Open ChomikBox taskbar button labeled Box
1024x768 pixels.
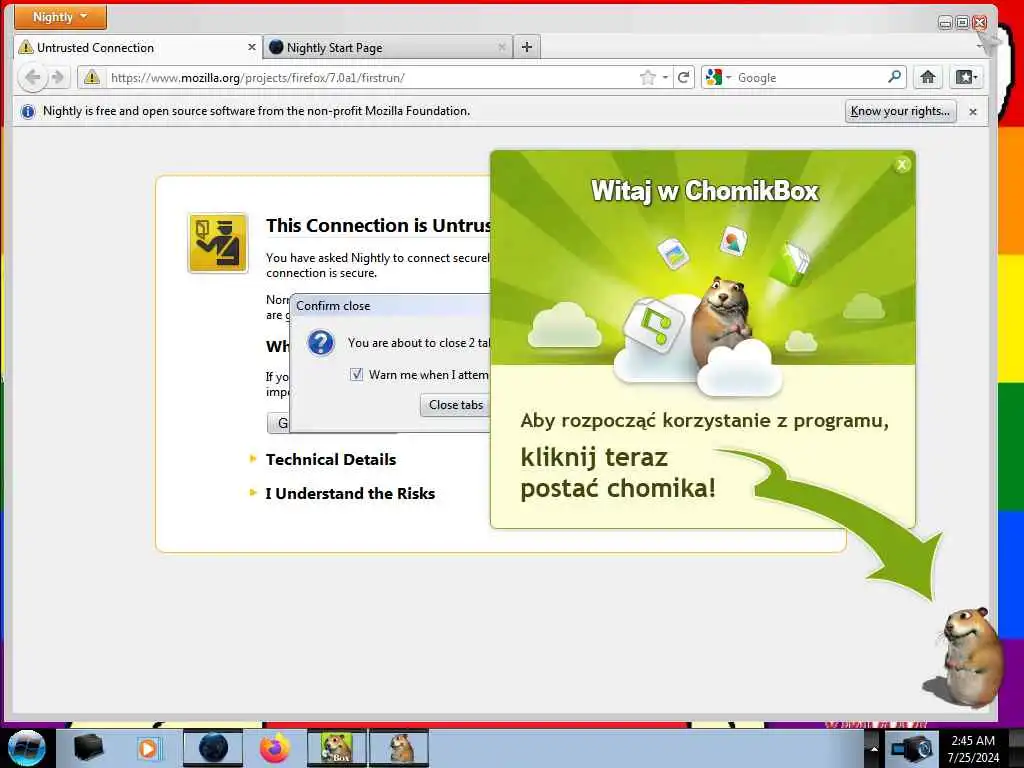coord(337,748)
